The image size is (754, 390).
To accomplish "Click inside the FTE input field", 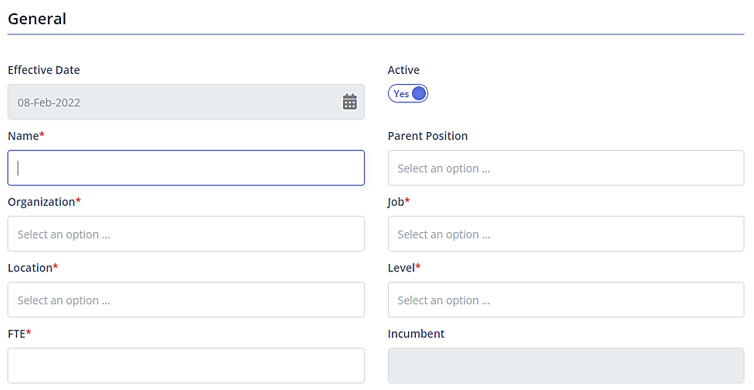I will point(186,365).
